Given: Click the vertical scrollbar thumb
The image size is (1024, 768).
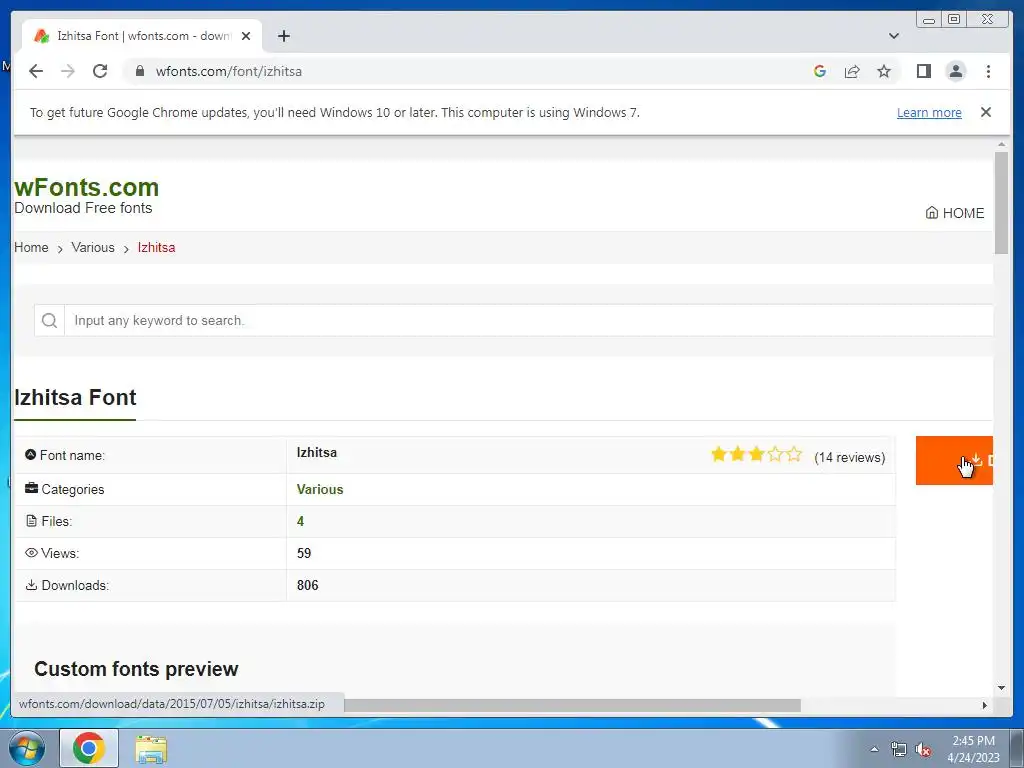Looking at the screenshot, I should tap(1002, 202).
